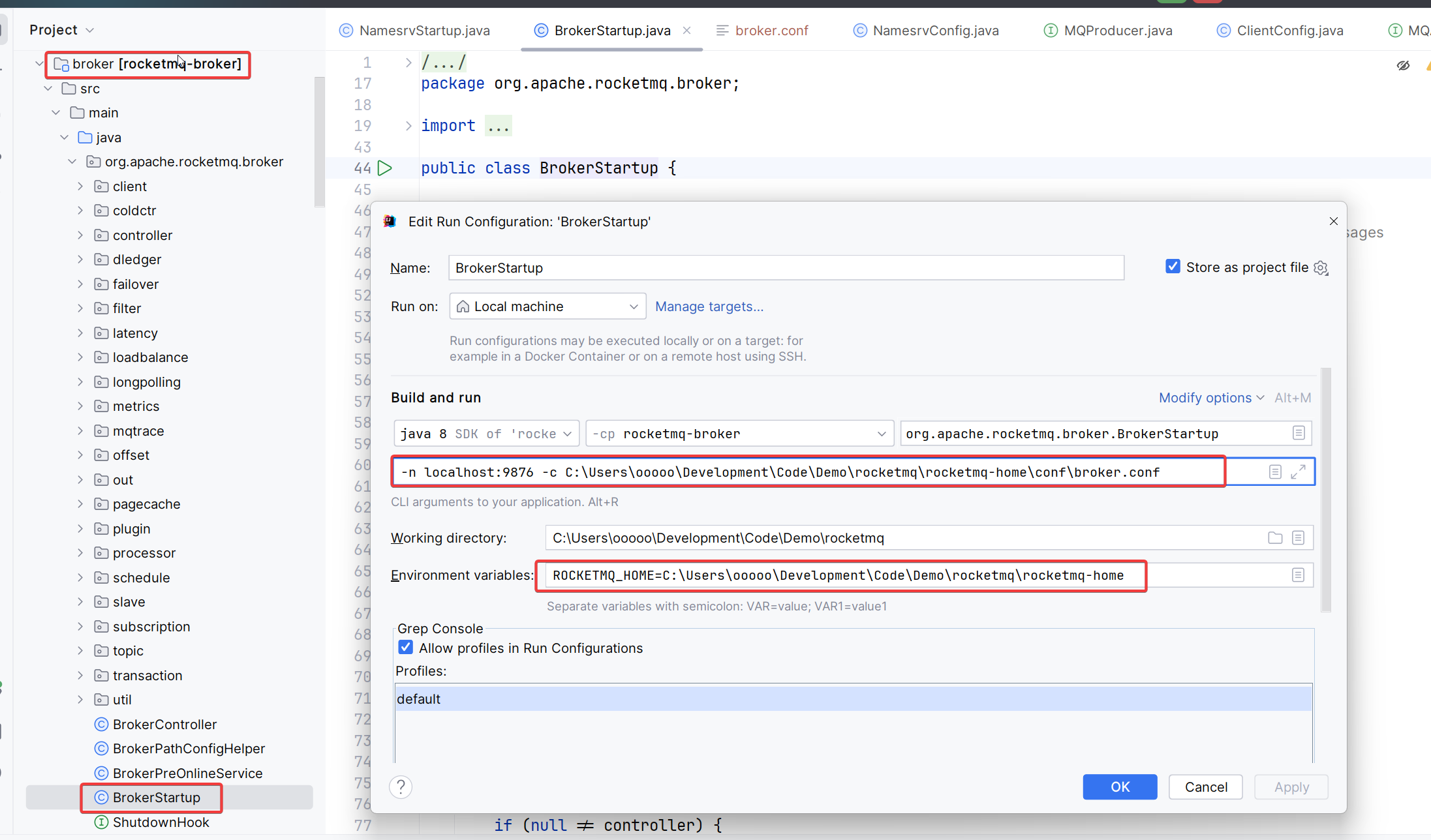Open the -cp rocketmq-broker classpath dropdown
The height and width of the screenshot is (840, 1431).
739,434
